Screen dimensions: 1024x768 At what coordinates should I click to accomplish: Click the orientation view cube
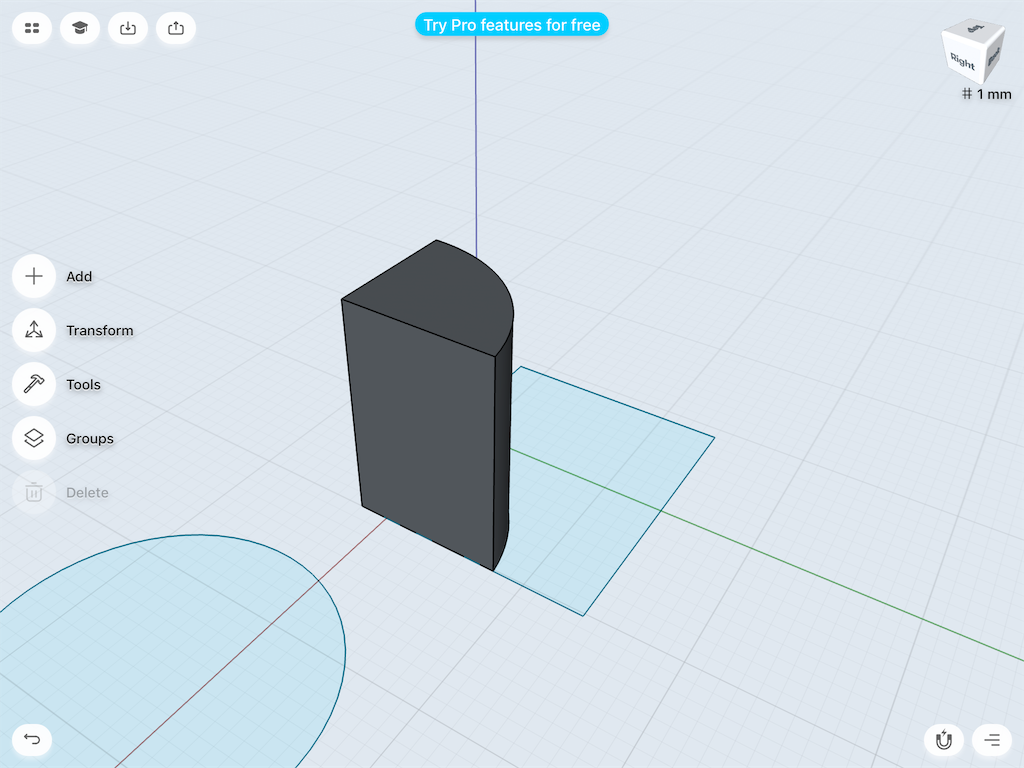click(x=972, y=53)
